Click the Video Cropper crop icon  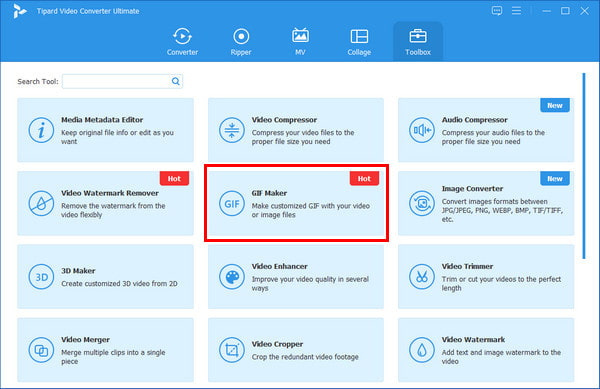(x=232, y=350)
